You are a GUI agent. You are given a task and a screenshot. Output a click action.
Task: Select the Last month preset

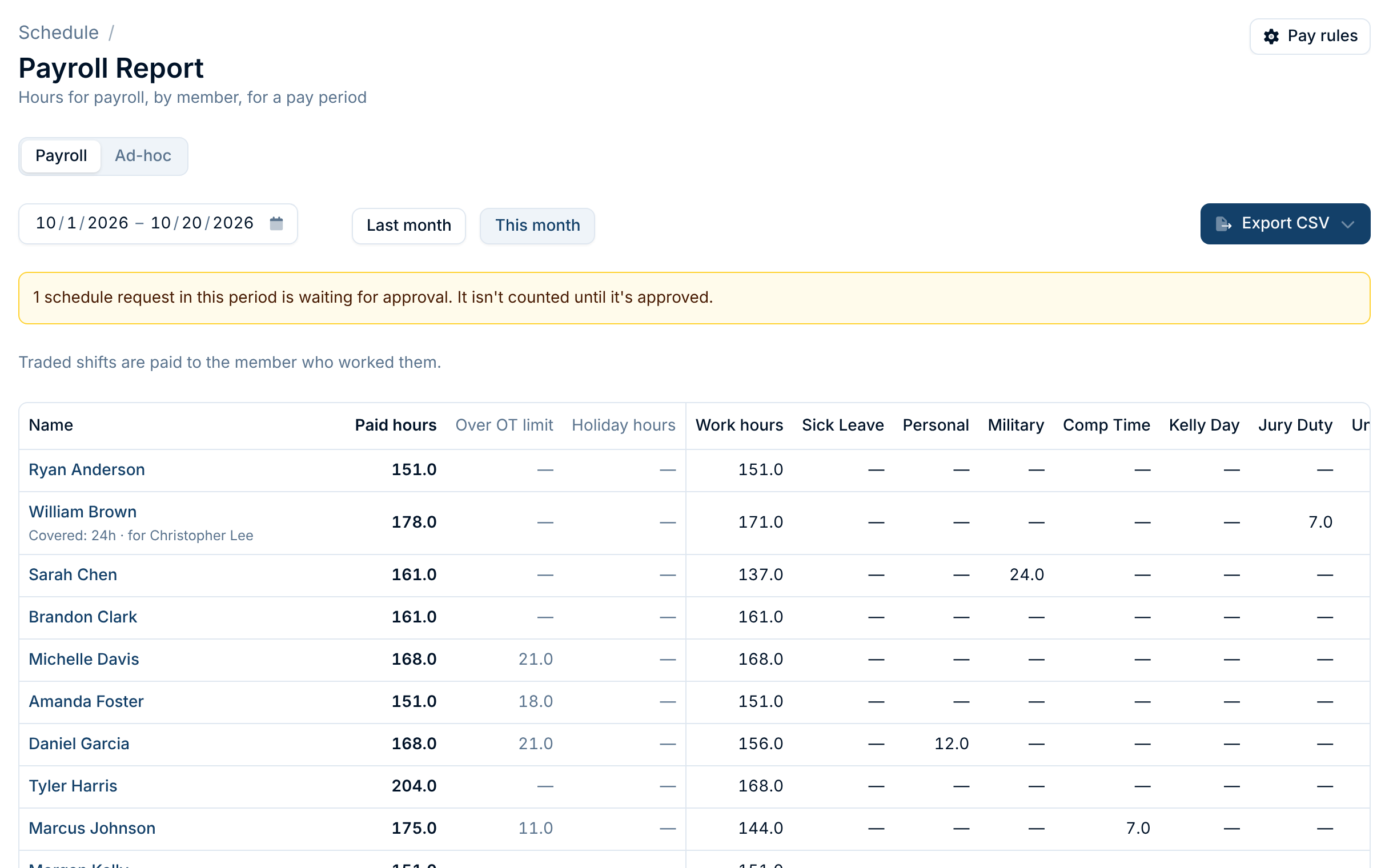coord(409,225)
